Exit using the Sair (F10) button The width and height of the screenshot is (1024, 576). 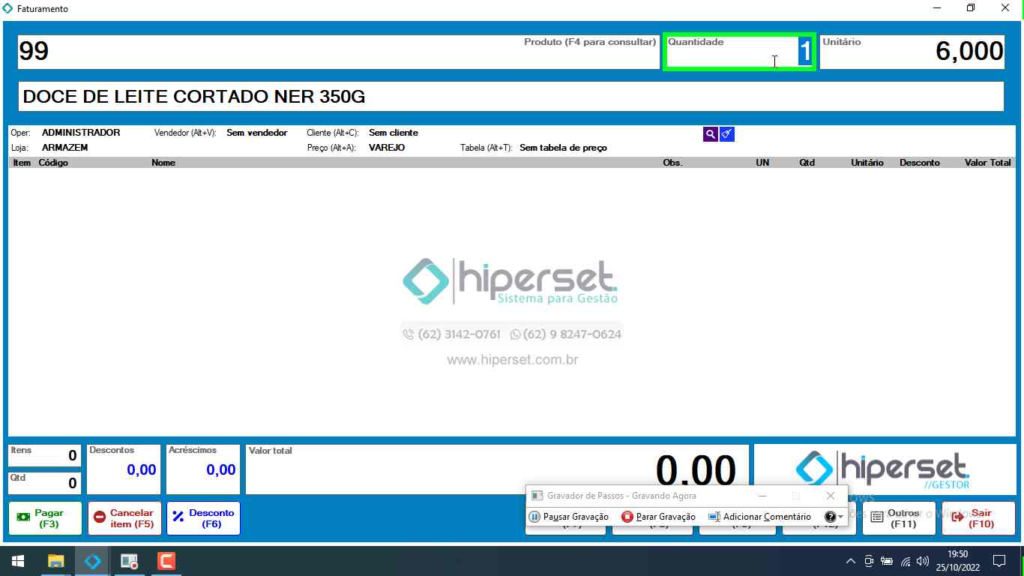pos(978,518)
